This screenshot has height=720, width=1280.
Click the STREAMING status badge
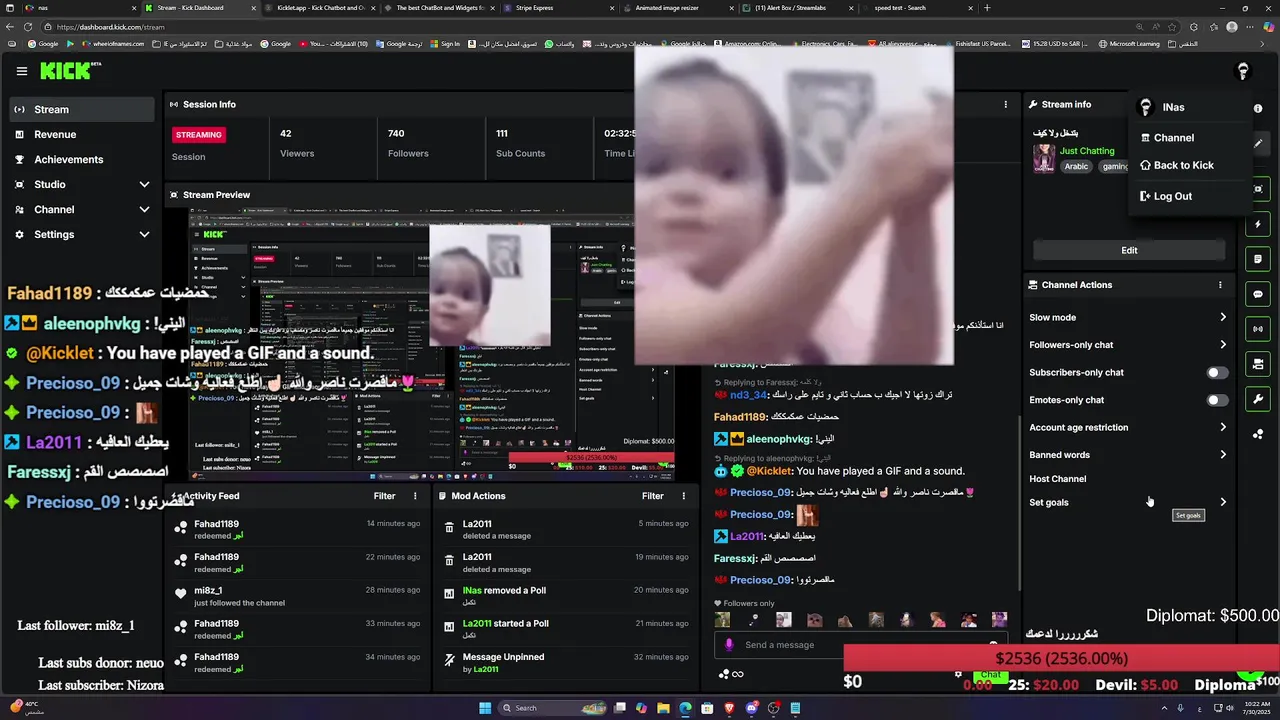(199, 134)
